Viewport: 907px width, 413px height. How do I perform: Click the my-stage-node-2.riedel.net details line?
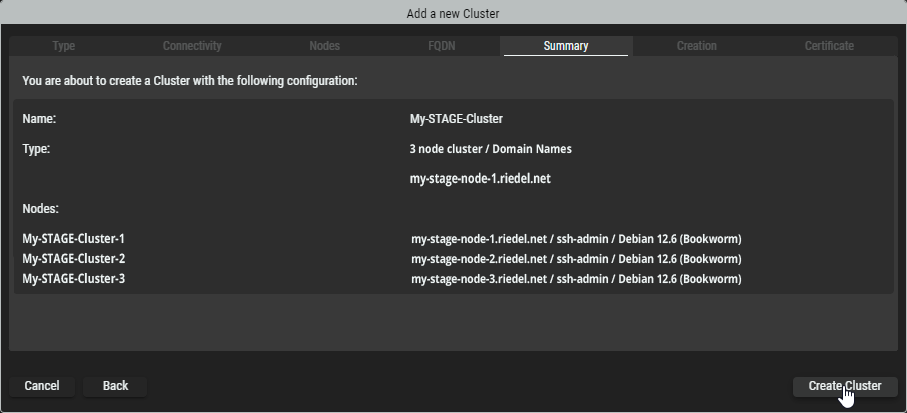(x=576, y=259)
